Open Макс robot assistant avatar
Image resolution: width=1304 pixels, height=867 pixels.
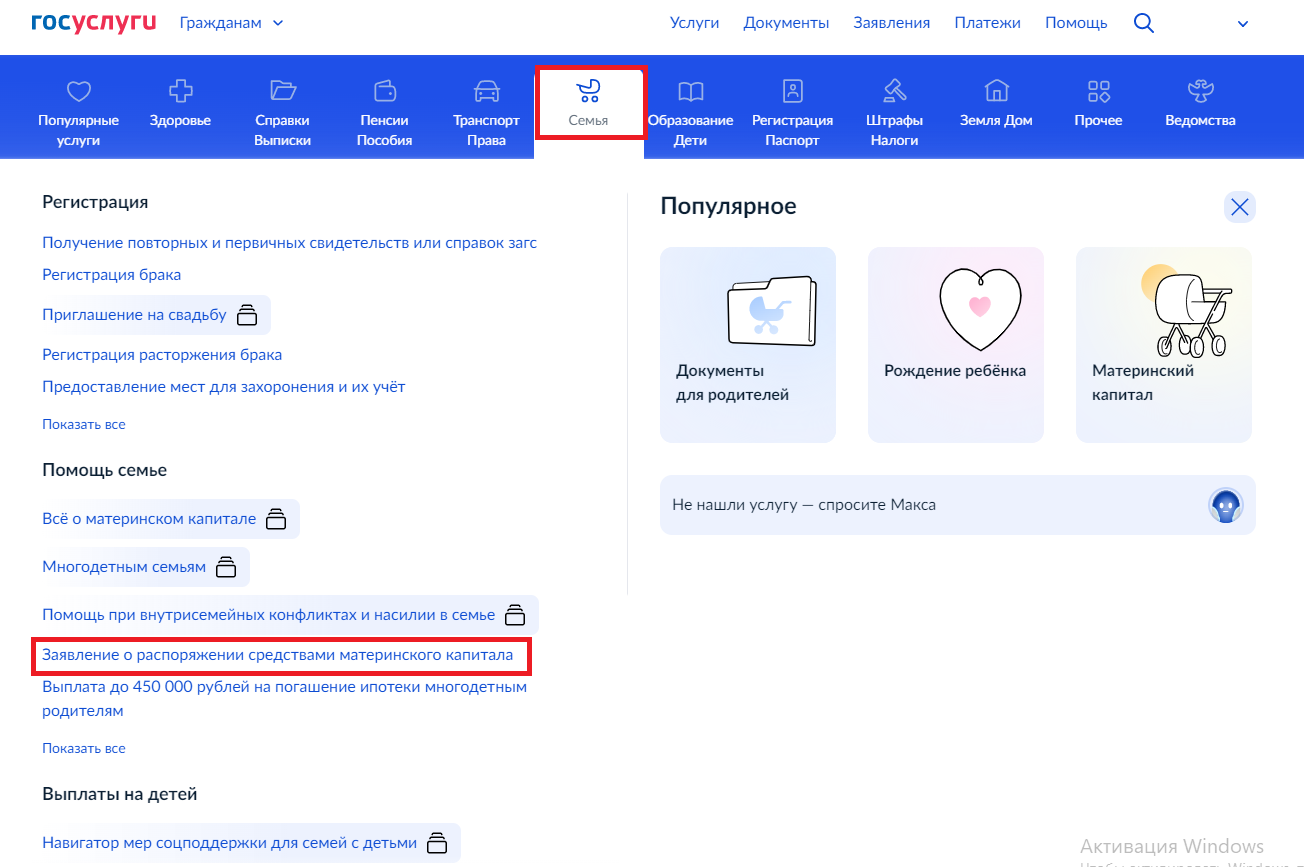[x=1225, y=505]
